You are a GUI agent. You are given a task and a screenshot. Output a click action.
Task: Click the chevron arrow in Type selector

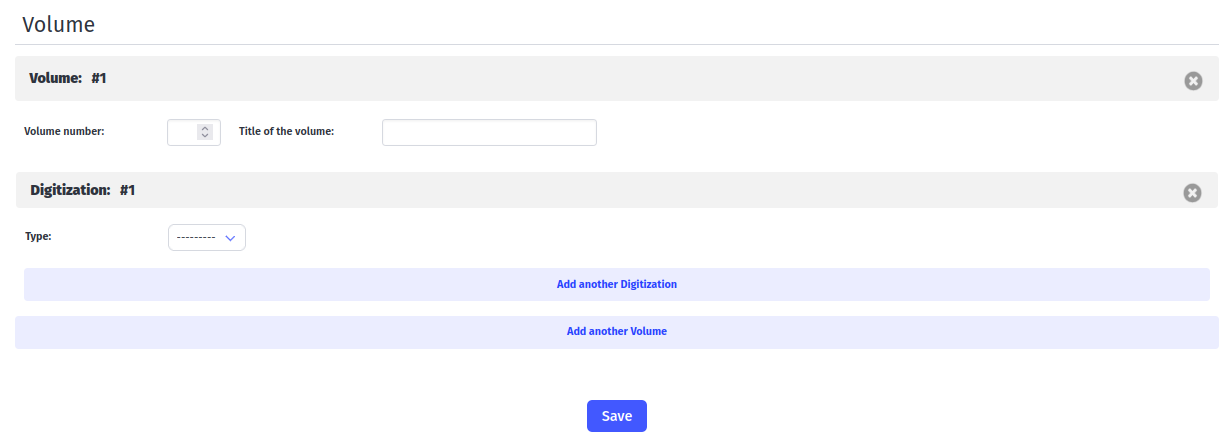click(x=230, y=238)
